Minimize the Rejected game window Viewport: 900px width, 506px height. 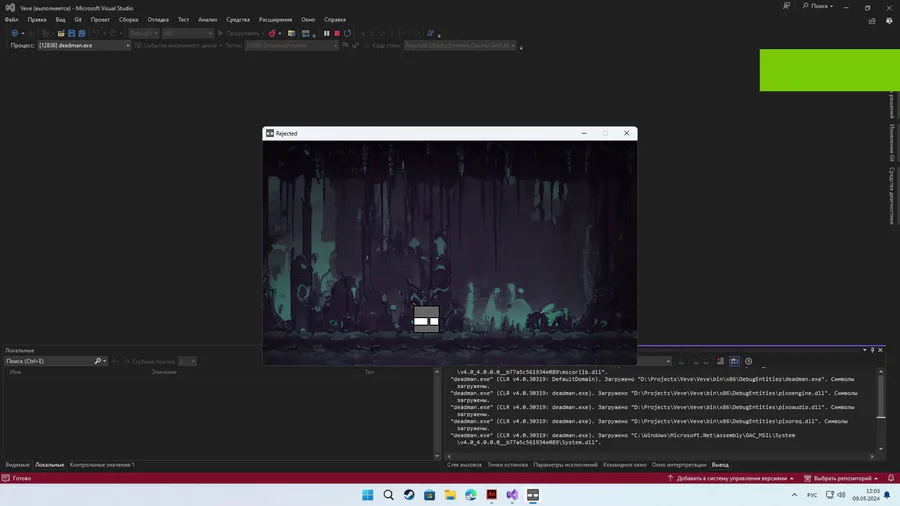tap(584, 133)
